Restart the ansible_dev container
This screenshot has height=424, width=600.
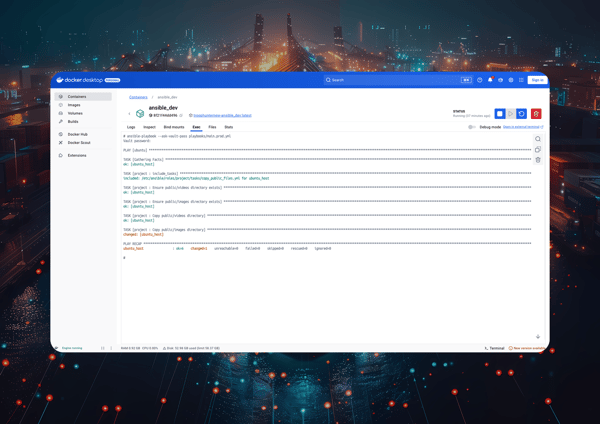(521, 114)
